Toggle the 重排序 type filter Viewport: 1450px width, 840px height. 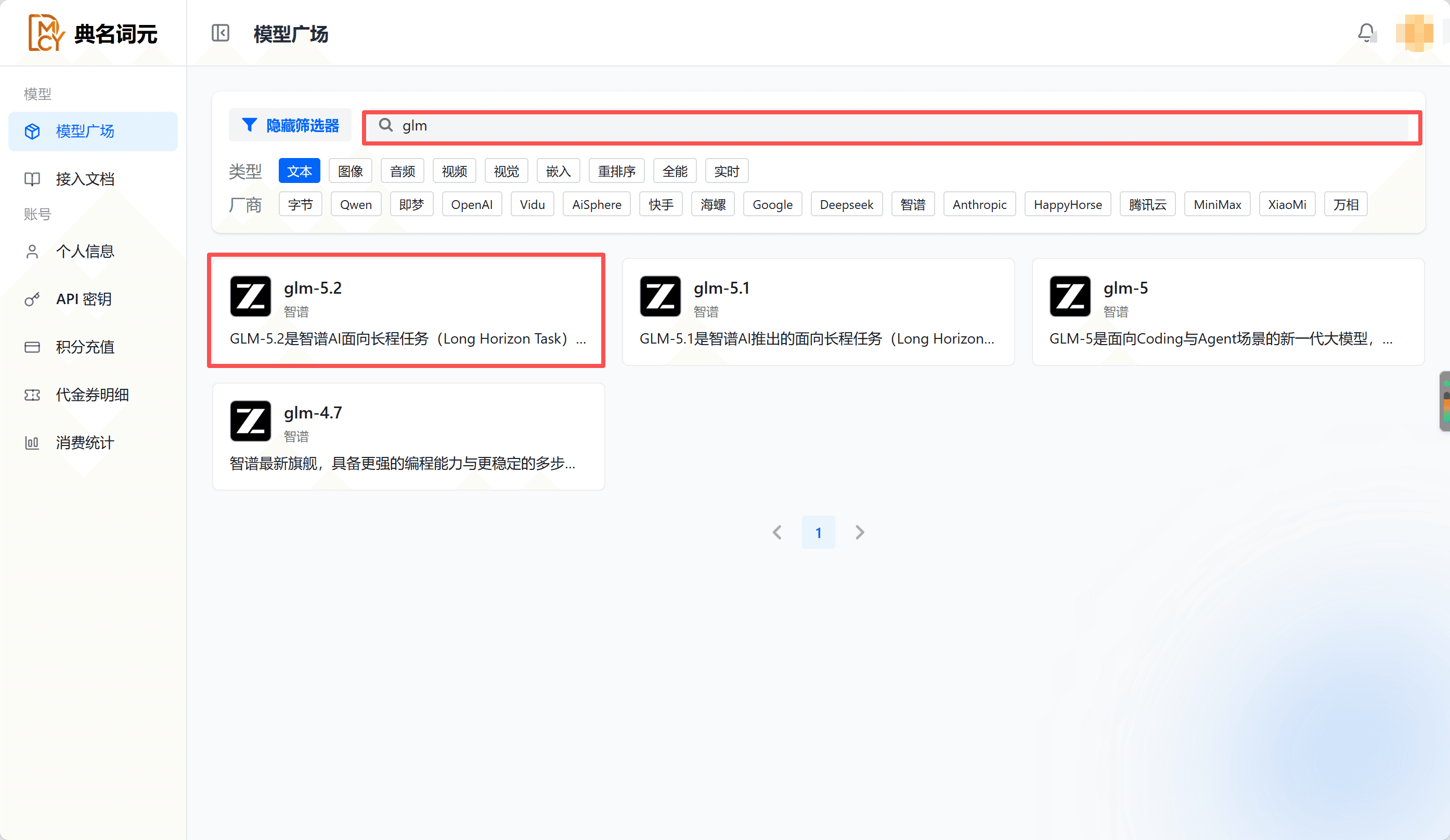[x=616, y=172]
